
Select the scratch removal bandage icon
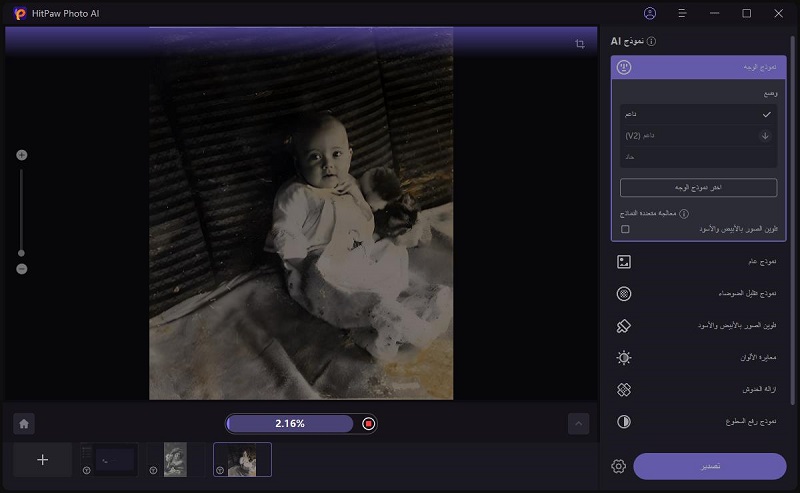[x=624, y=390]
